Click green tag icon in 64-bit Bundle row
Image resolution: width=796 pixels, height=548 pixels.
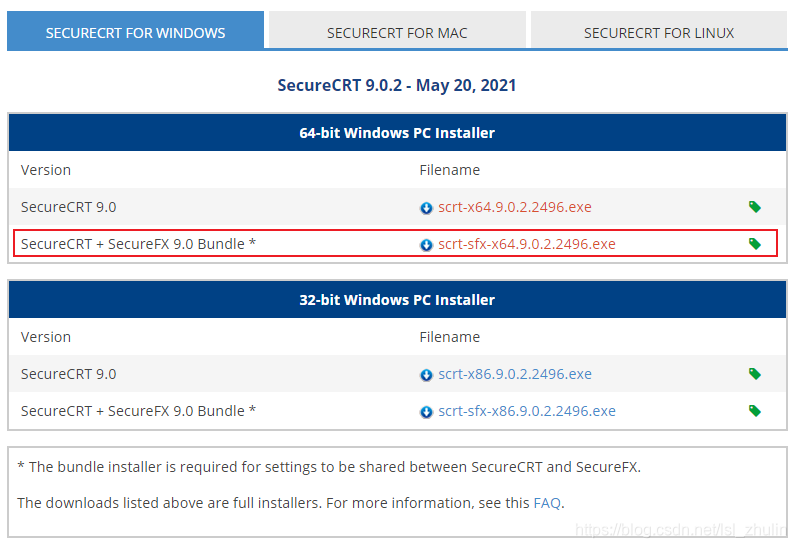pyautogui.click(x=755, y=244)
